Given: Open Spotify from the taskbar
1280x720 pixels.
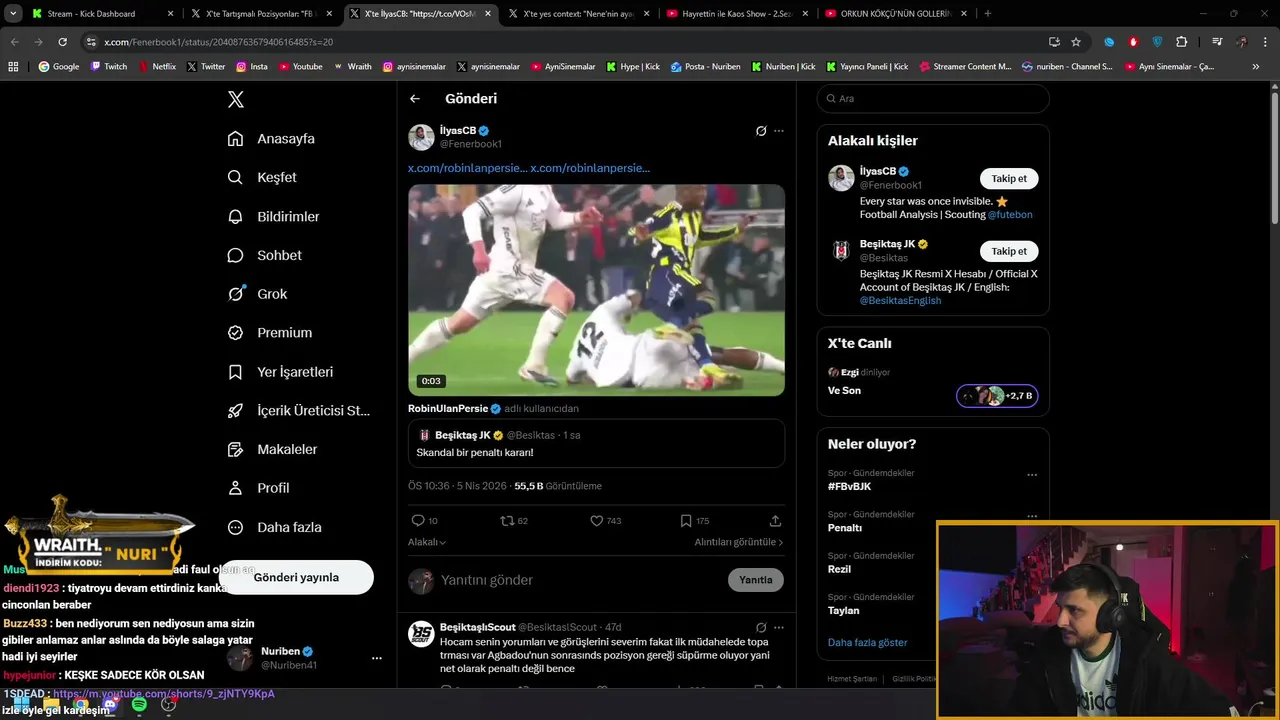Looking at the screenshot, I should tap(139, 705).
